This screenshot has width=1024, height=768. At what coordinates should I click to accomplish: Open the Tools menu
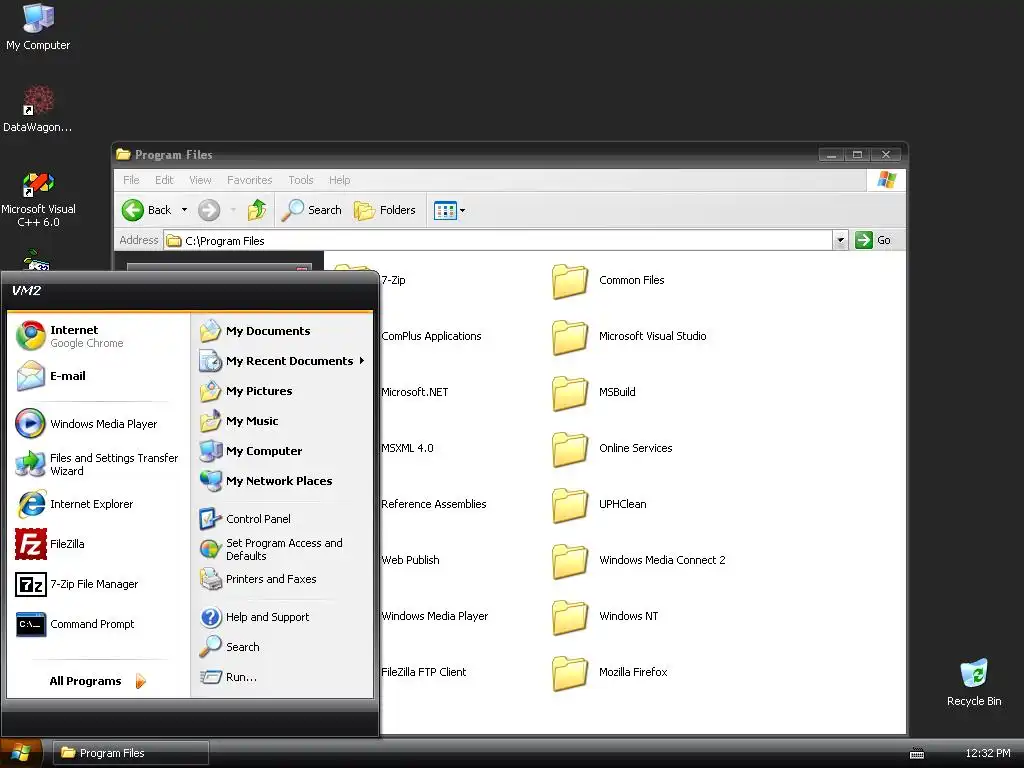[x=301, y=180]
